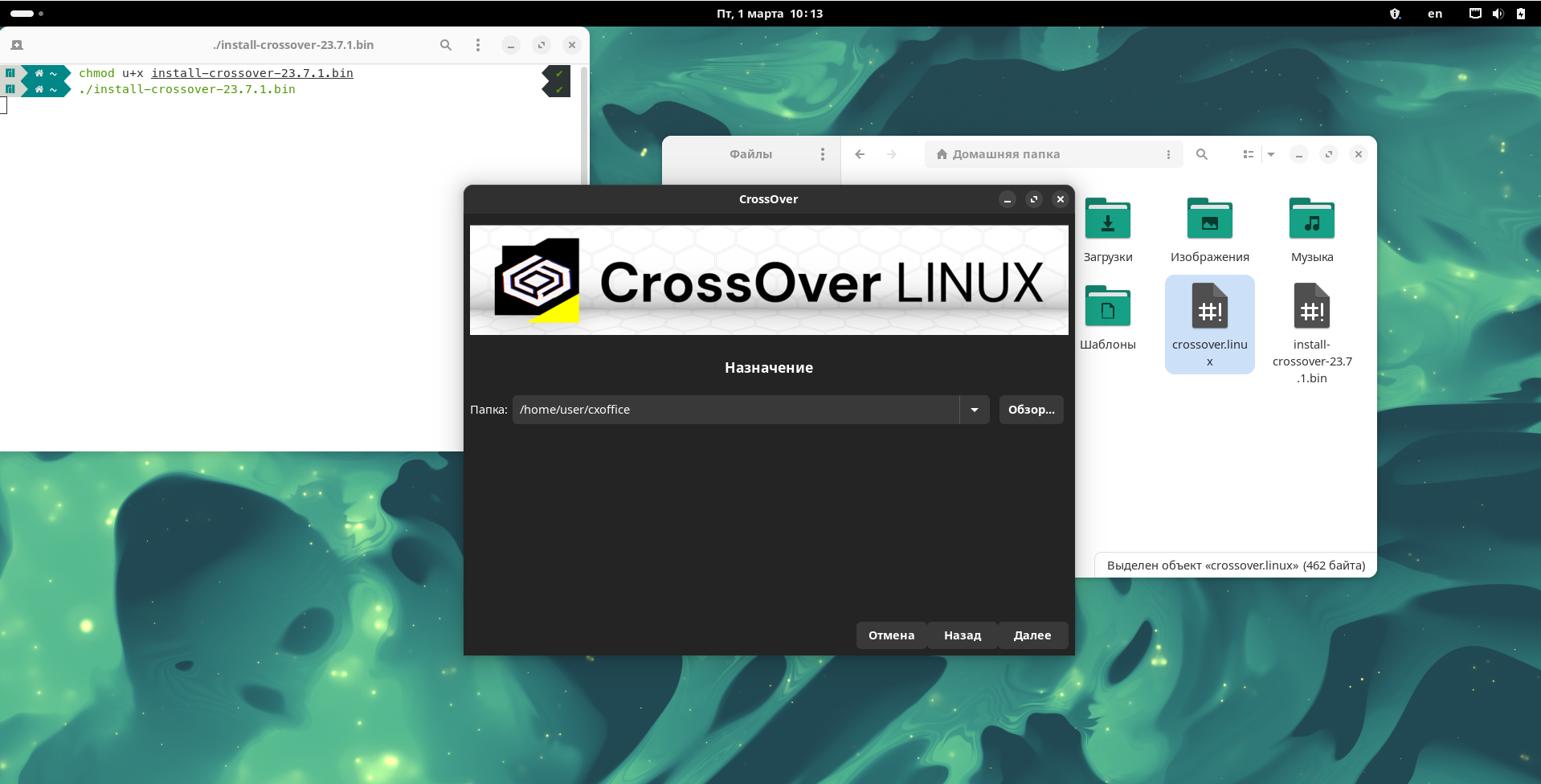Click the terminal search icon
This screenshot has width=1541, height=784.
click(446, 45)
